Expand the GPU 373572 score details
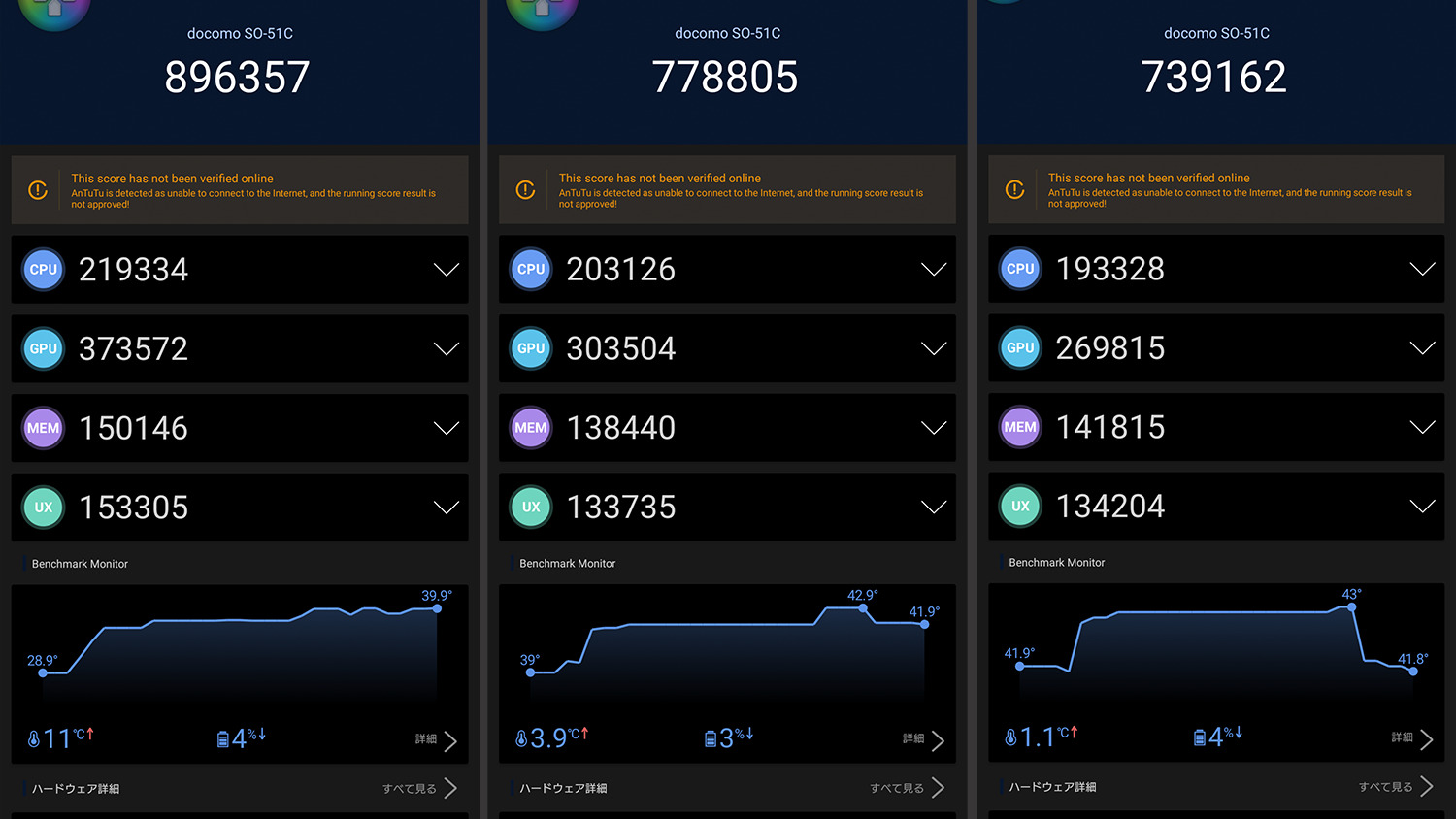1456x819 pixels. point(446,349)
